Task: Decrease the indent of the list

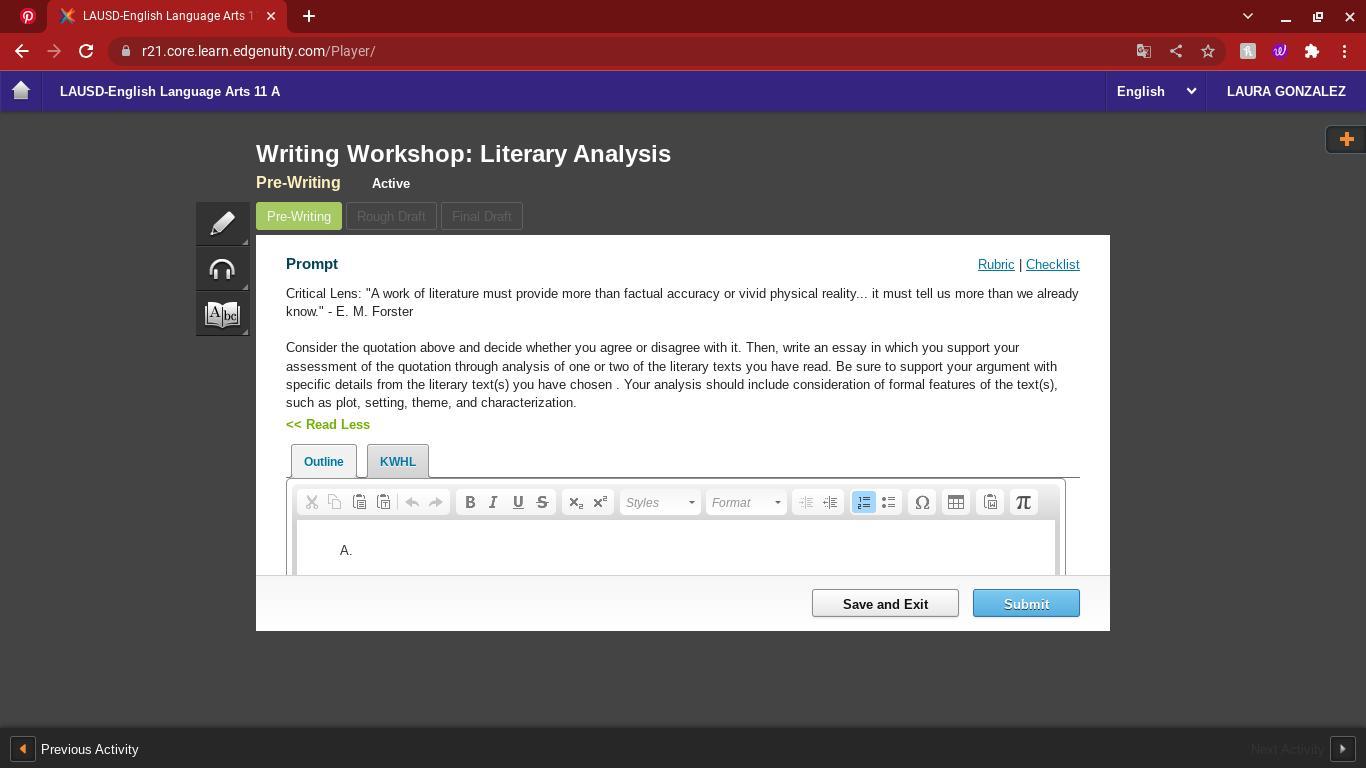Action: tap(806, 502)
